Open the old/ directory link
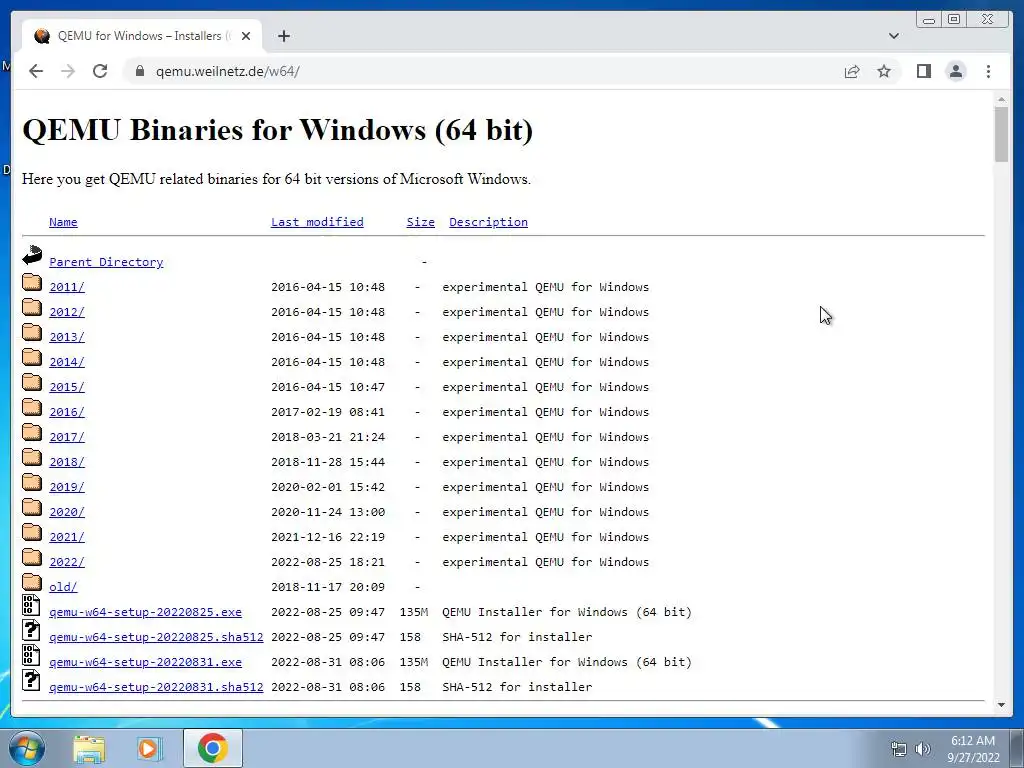 coord(63,587)
